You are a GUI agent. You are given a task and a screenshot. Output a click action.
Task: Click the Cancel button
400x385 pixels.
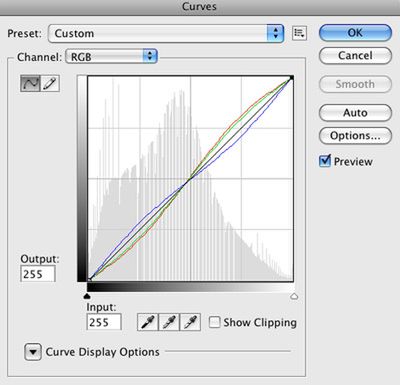click(x=355, y=55)
